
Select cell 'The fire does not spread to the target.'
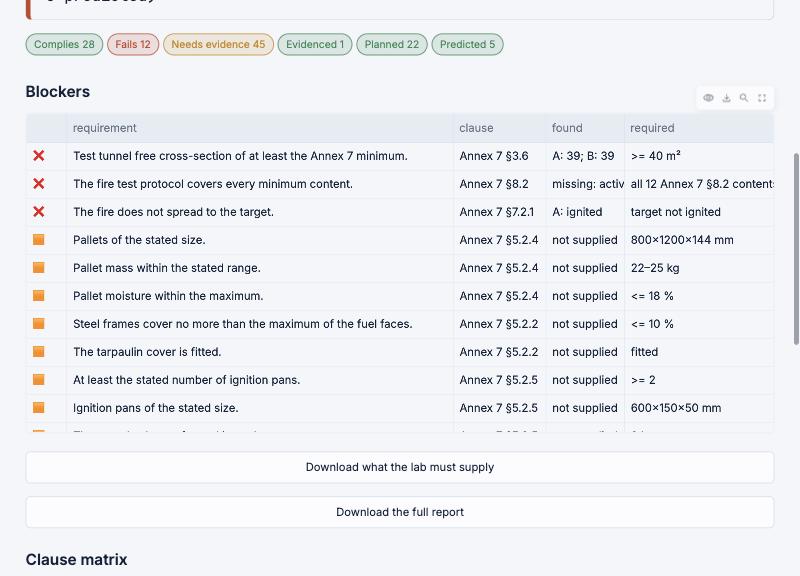pyautogui.click(x=260, y=212)
